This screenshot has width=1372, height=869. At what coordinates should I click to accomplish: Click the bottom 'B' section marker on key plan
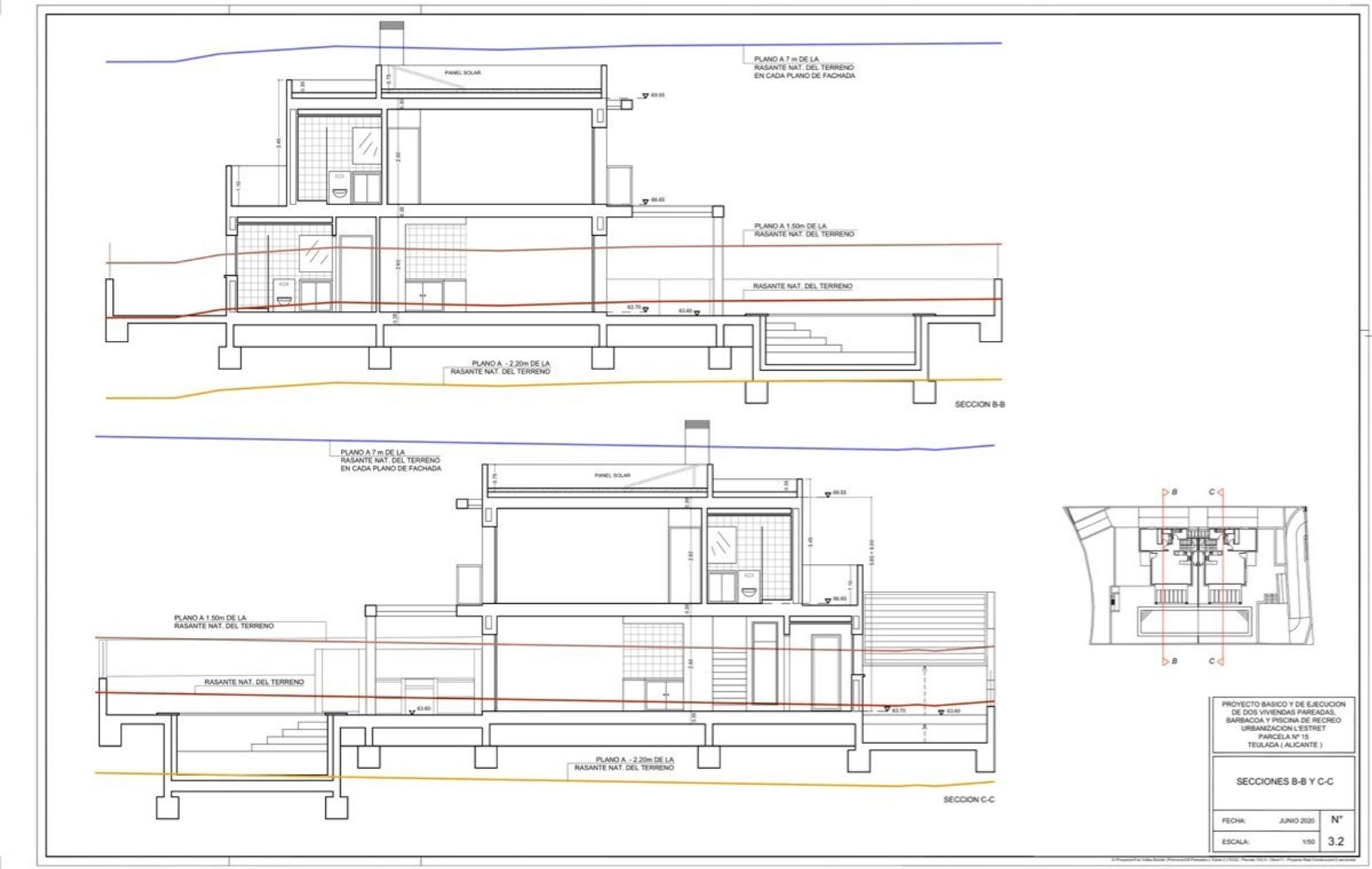1171,661
